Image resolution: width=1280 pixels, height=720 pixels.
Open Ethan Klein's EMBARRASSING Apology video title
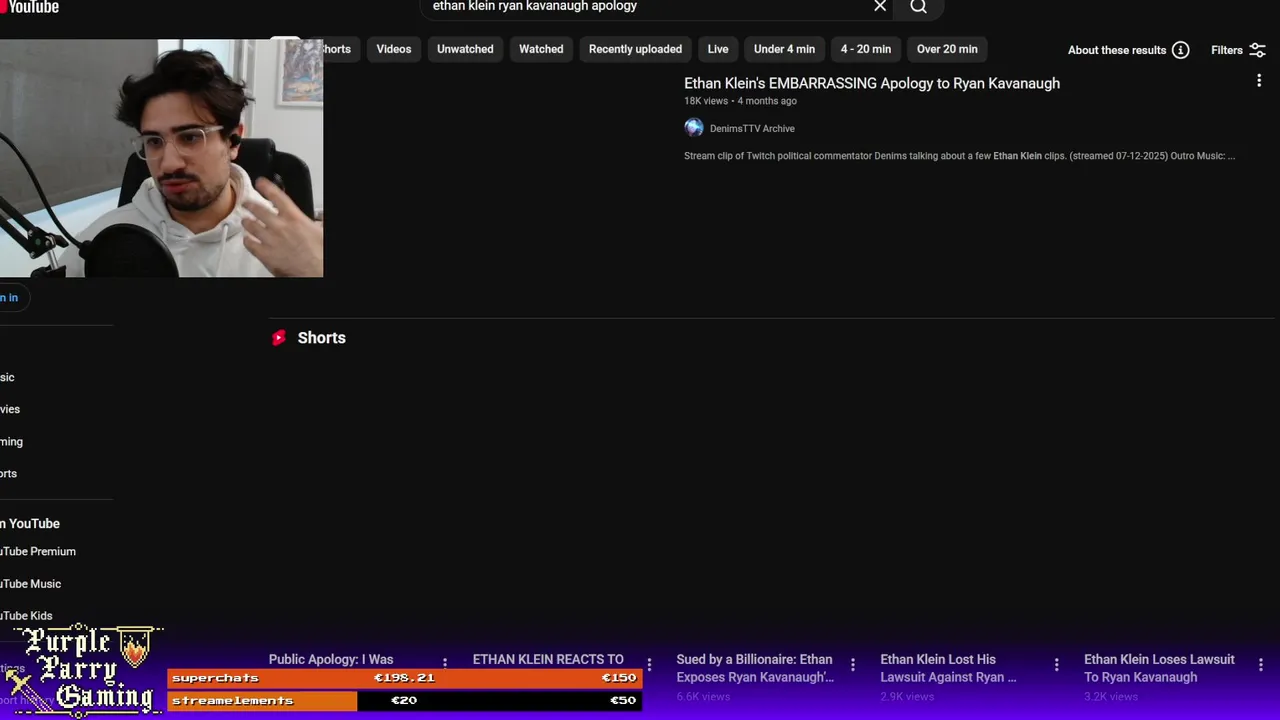[x=872, y=83]
